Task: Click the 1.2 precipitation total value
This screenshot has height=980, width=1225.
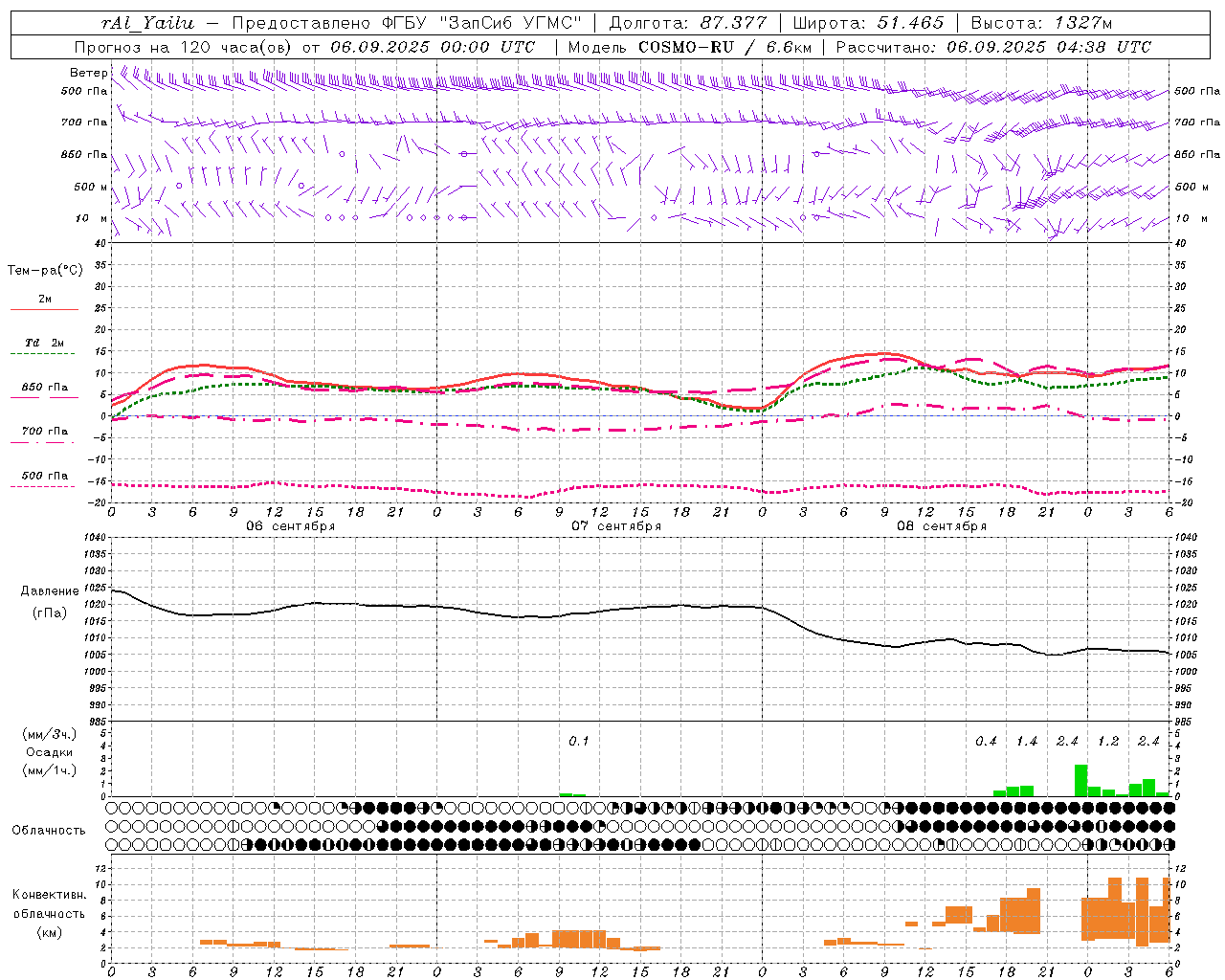Action: (x=1108, y=741)
